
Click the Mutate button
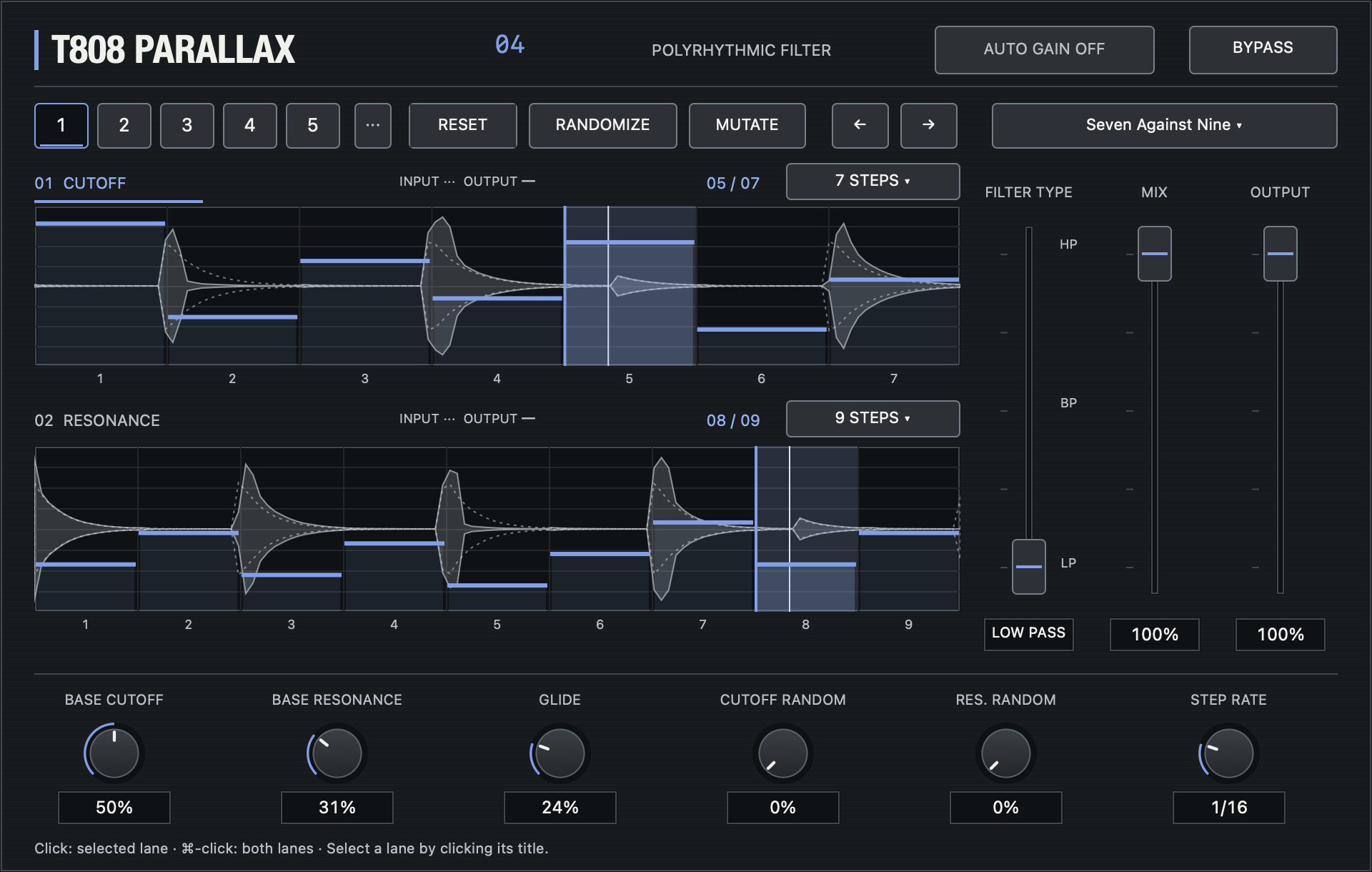[747, 125]
